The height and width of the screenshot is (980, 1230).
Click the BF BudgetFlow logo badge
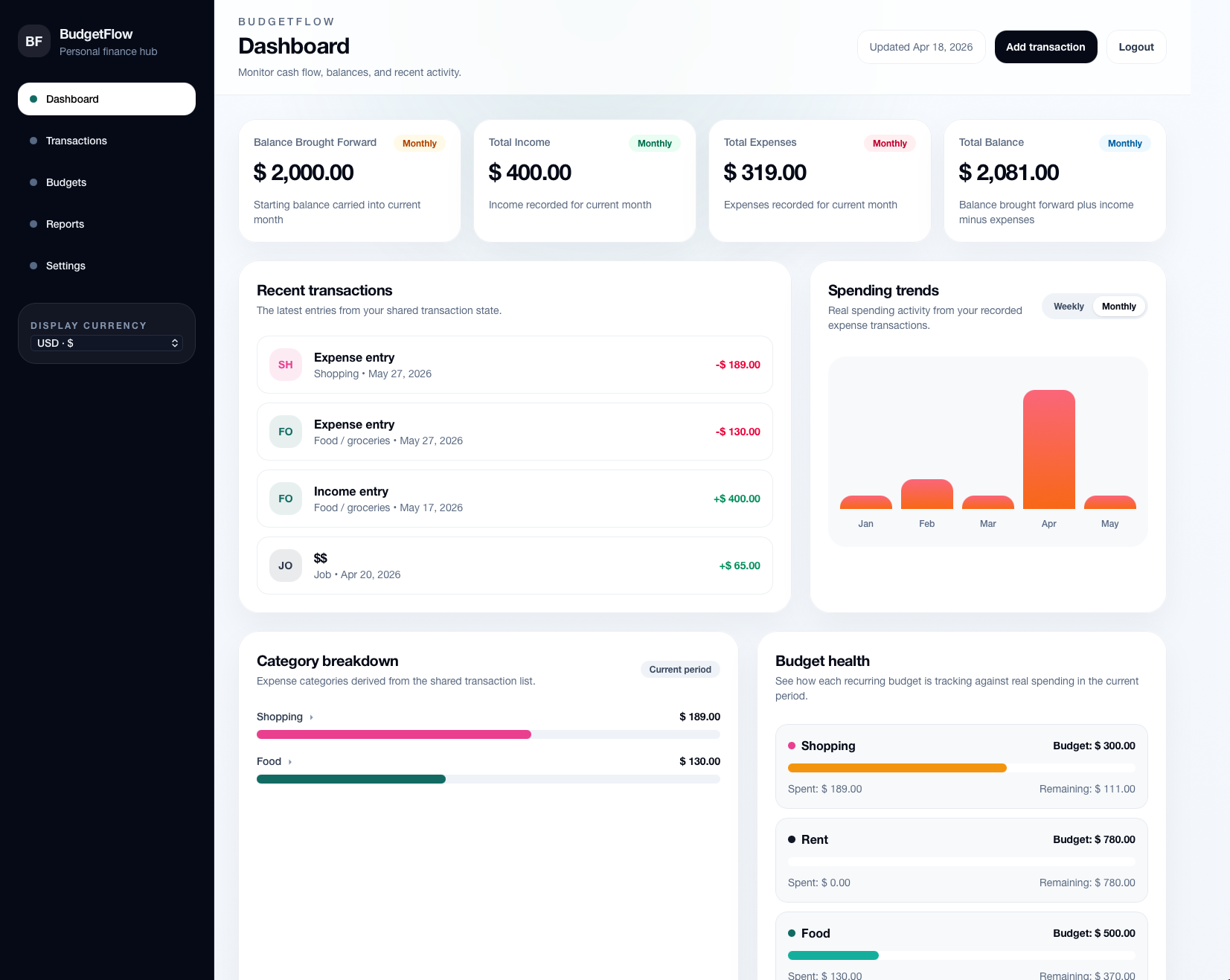point(34,42)
